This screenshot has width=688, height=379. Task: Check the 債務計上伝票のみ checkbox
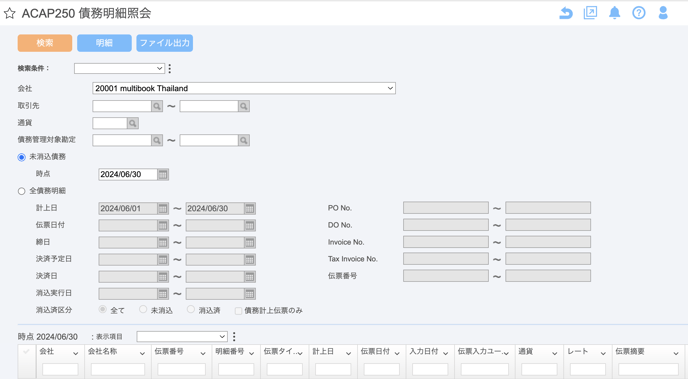238,311
